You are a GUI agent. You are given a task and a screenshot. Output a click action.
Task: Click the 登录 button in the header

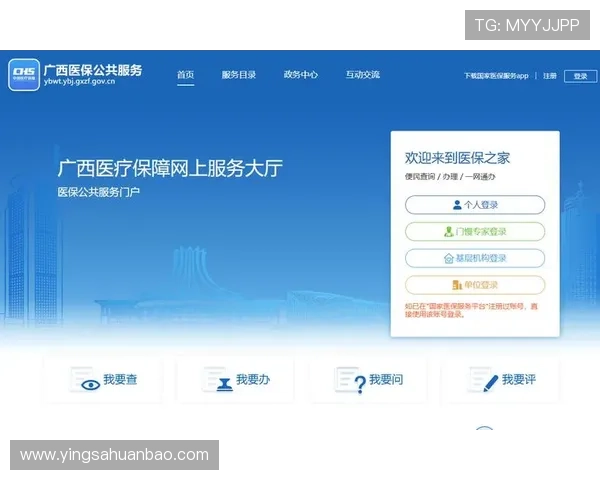click(580, 76)
